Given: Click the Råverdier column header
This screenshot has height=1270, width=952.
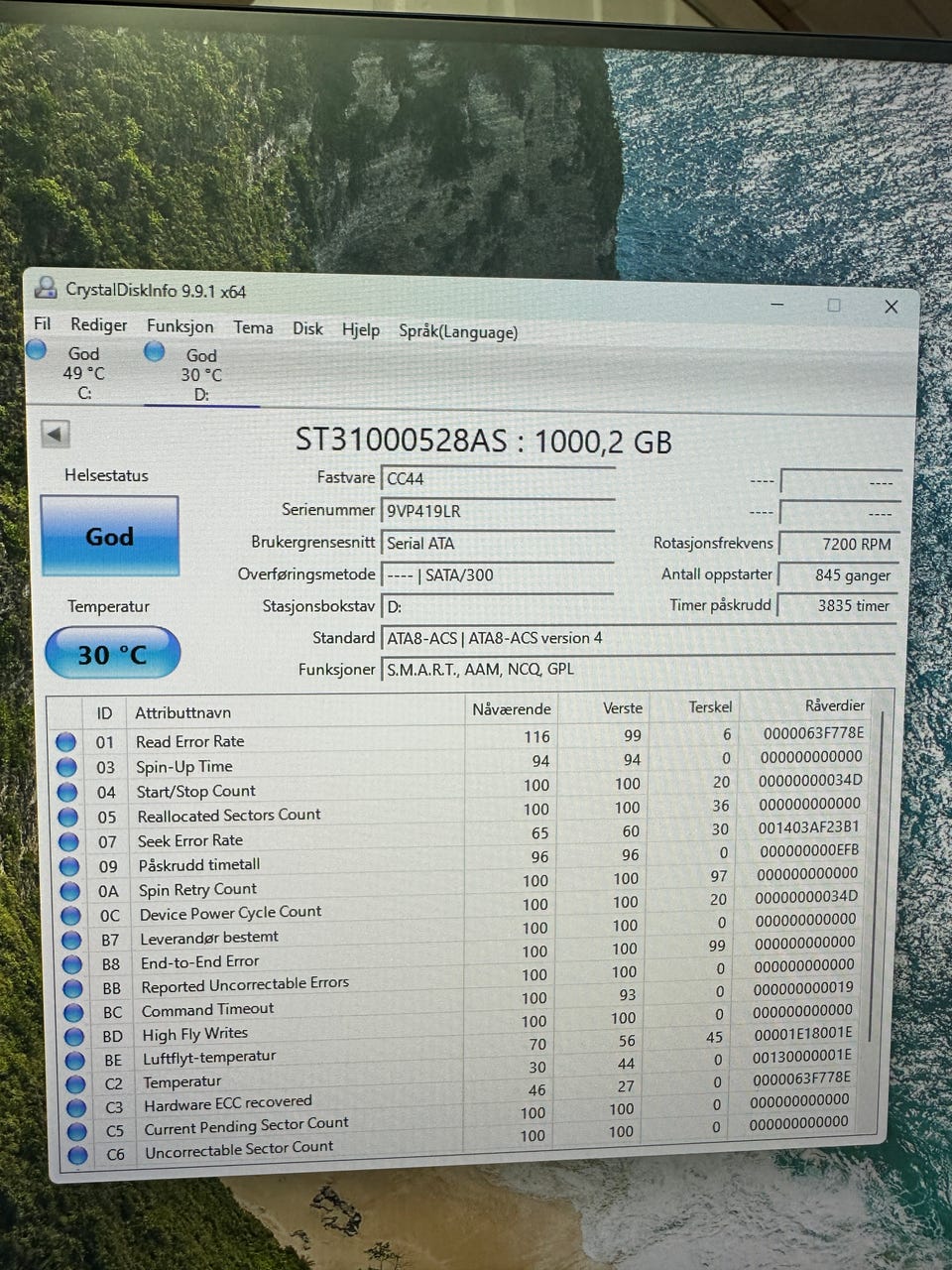Looking at the screenshot, I should tap(835, 705).
